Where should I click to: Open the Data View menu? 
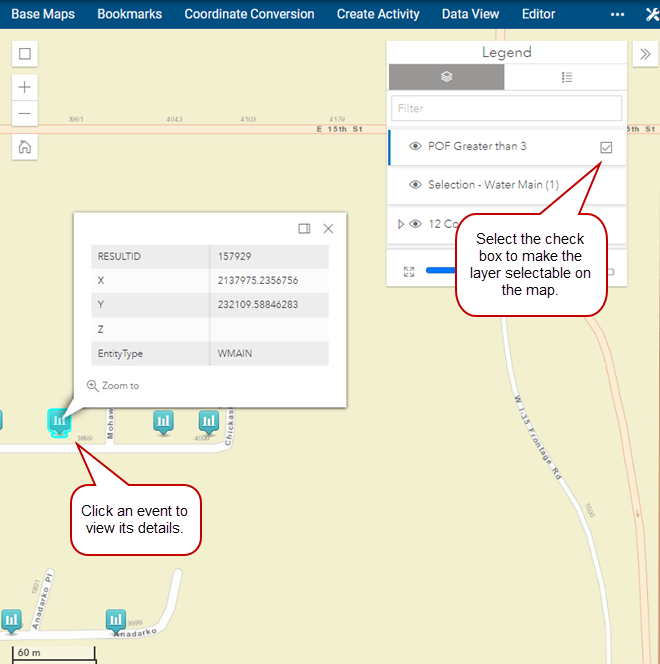click(470, 14)
